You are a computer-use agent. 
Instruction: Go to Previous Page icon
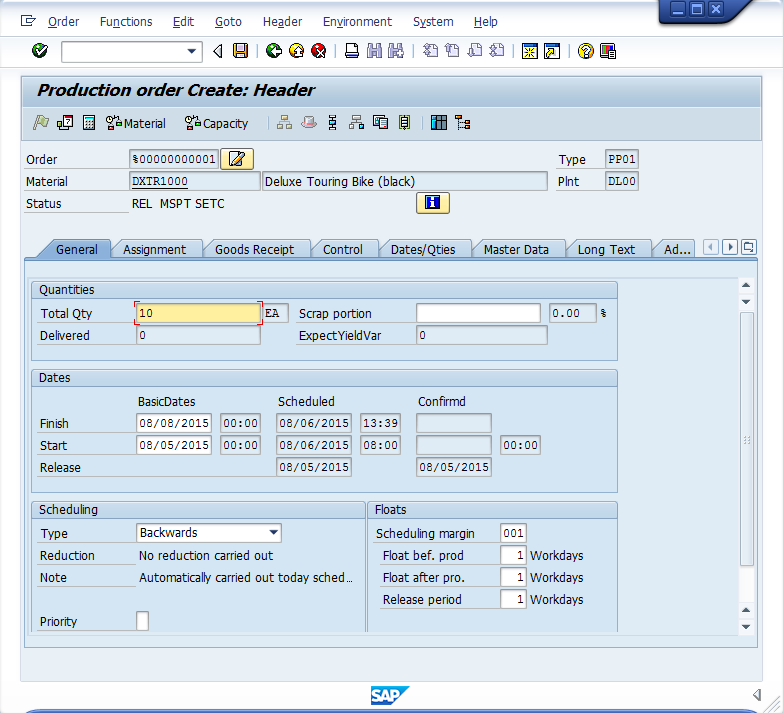[x=452, y=51]
